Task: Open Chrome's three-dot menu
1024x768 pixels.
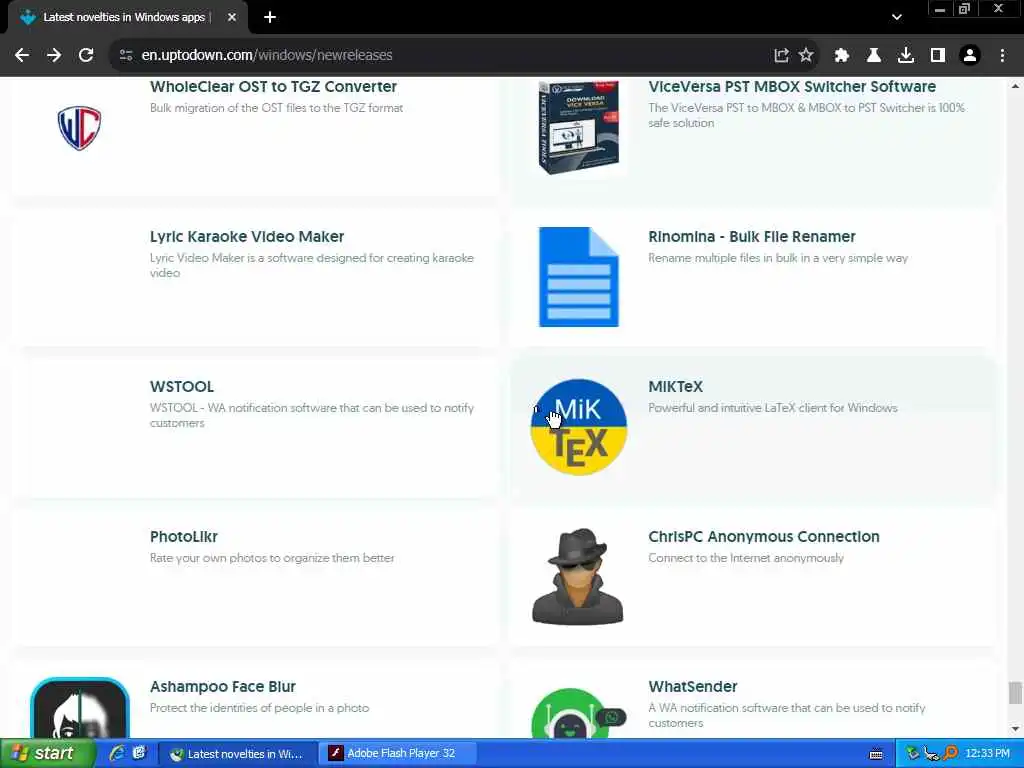Action: click(1002, 56)
